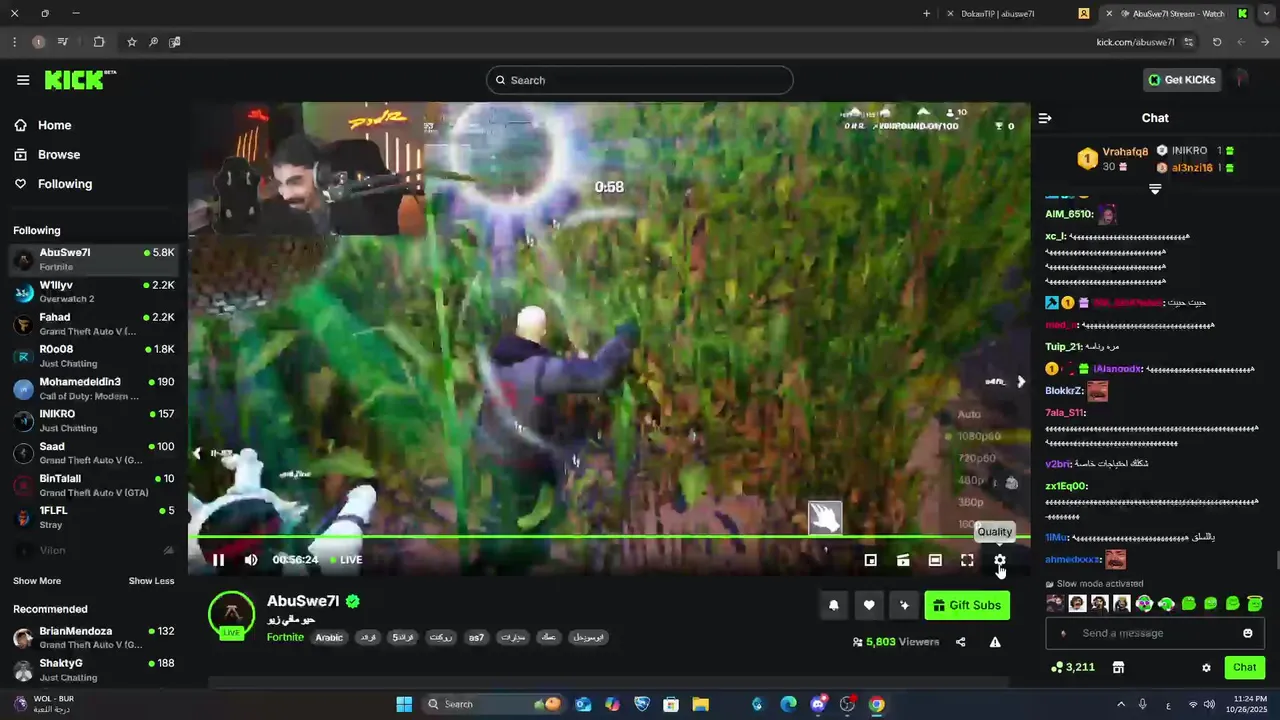The width and height of the screenshot is (1280, 720).
Task: Pause the live stream
Action: pyautogui.click(x=218, y=560)
